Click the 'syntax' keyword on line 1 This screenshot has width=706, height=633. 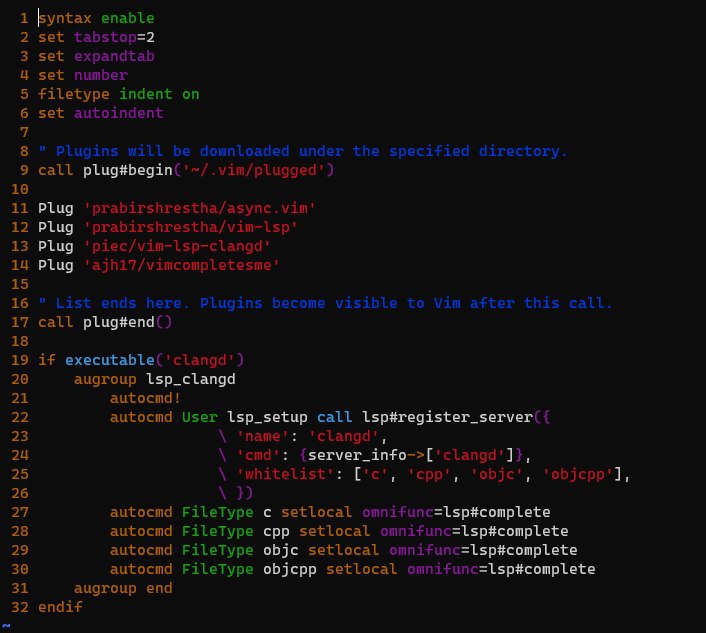click(x=65, y=18)
